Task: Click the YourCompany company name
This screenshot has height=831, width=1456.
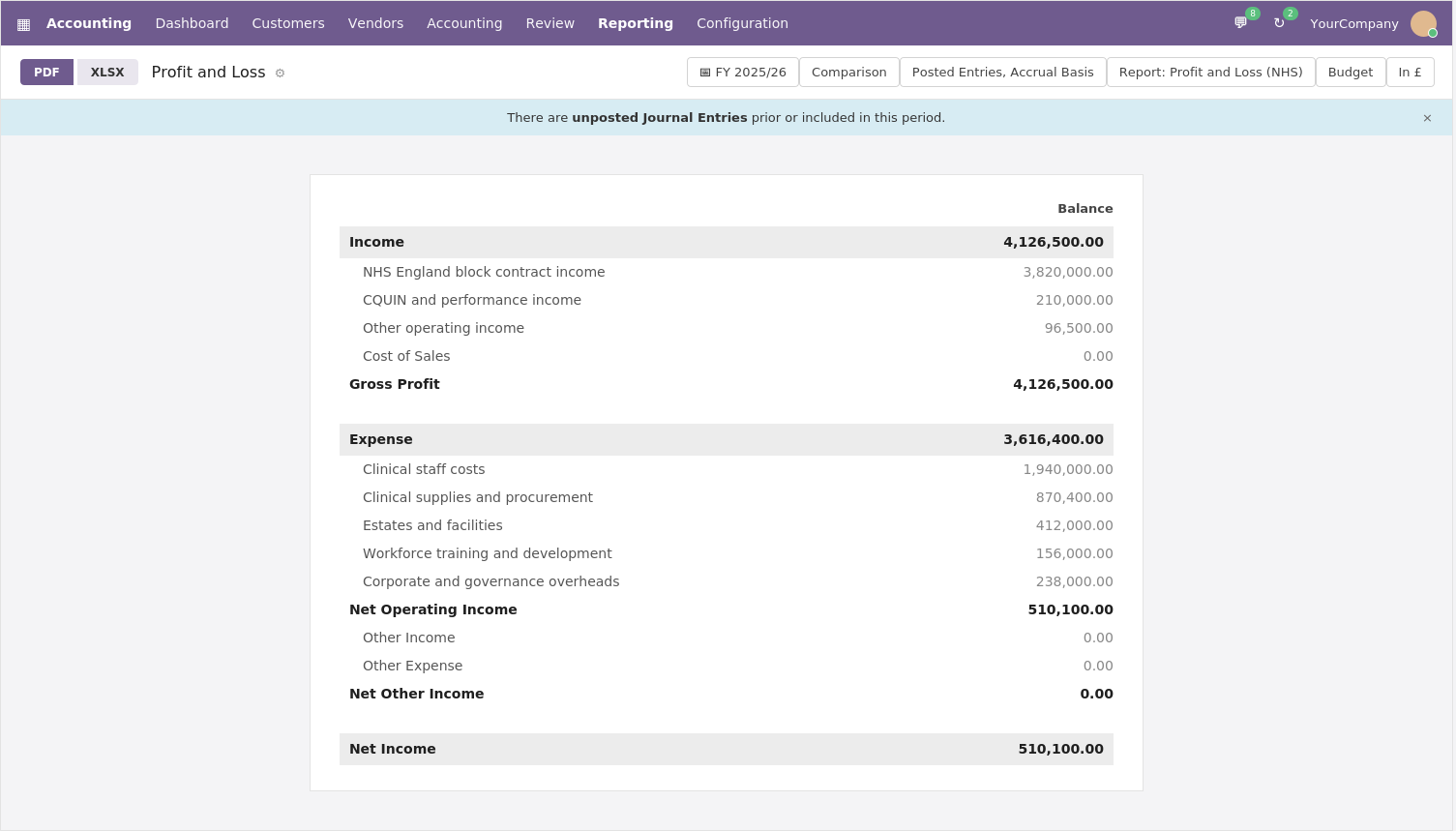Action: point(1354,23)
